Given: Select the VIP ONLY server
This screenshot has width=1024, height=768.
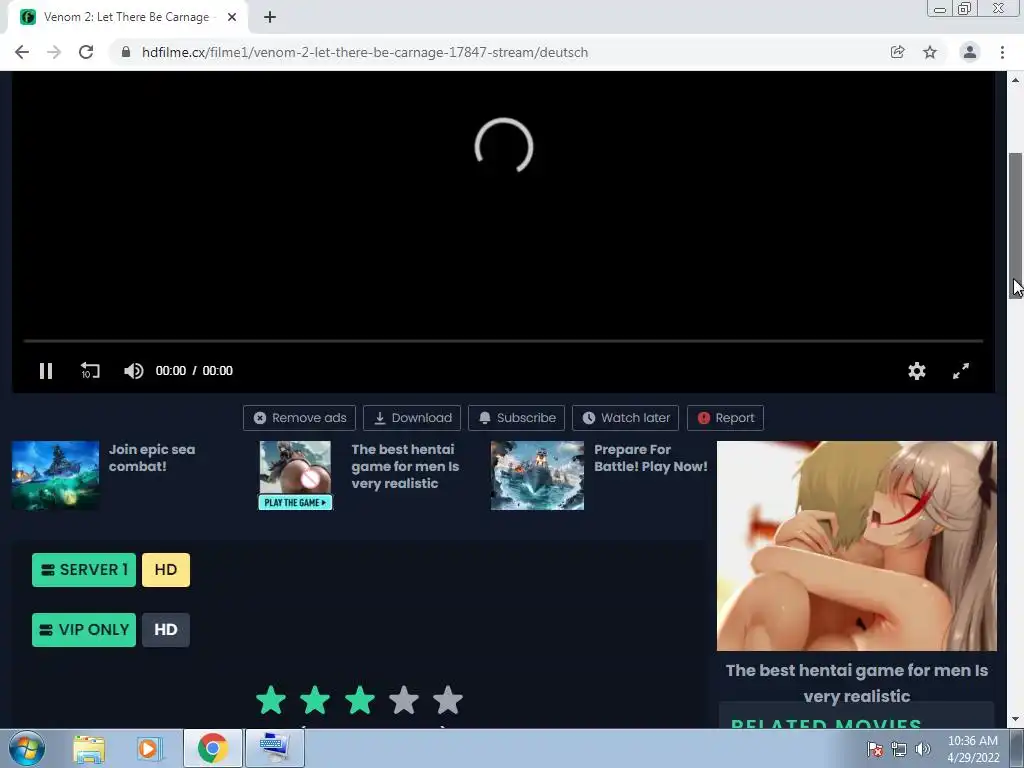Looking at the screenshot, I should 84,630.
